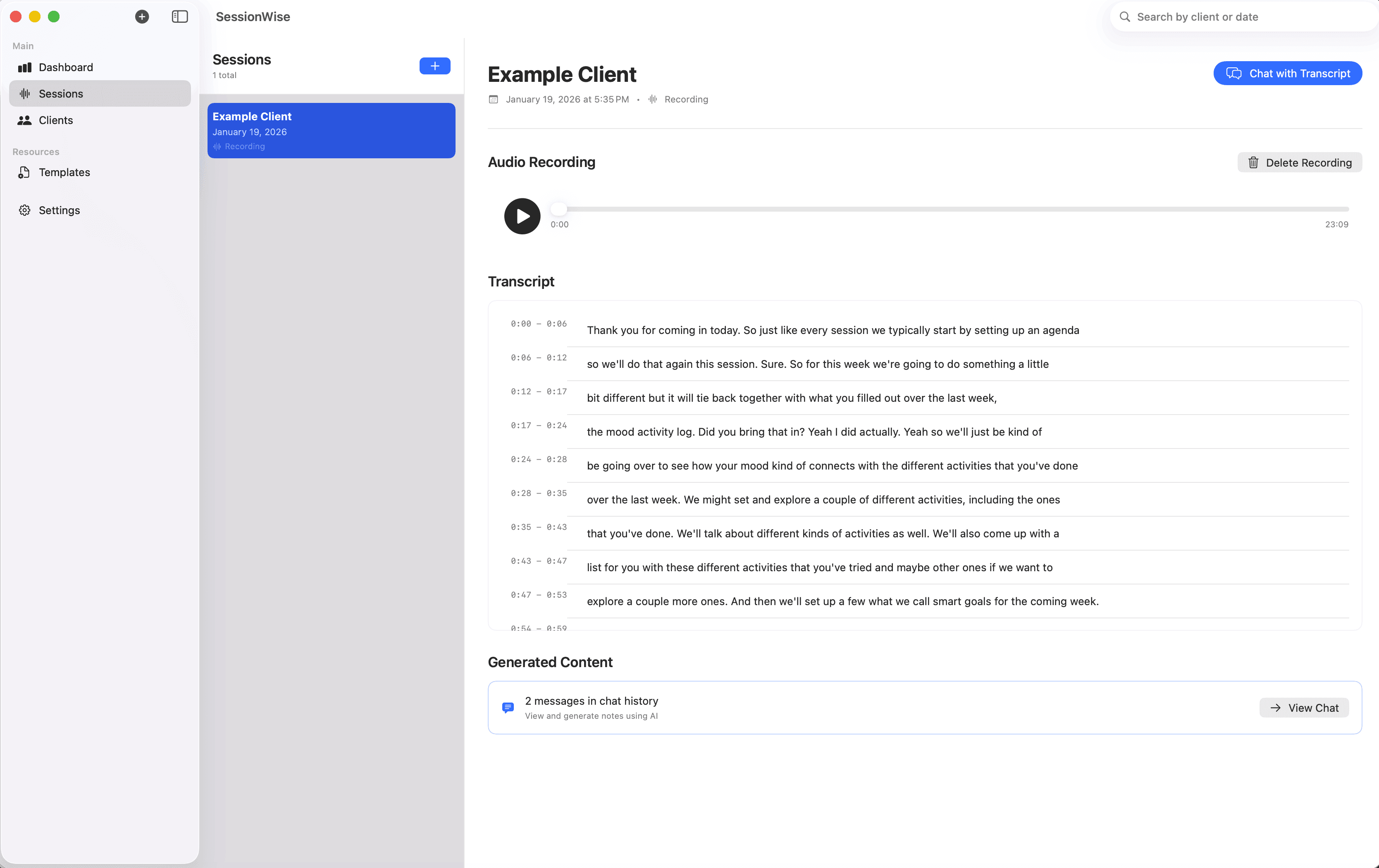Viewport: 1379px width, 868px height.
Task: View Chat for generated content
Action: pyautogui.click(x=1304, y=707)
